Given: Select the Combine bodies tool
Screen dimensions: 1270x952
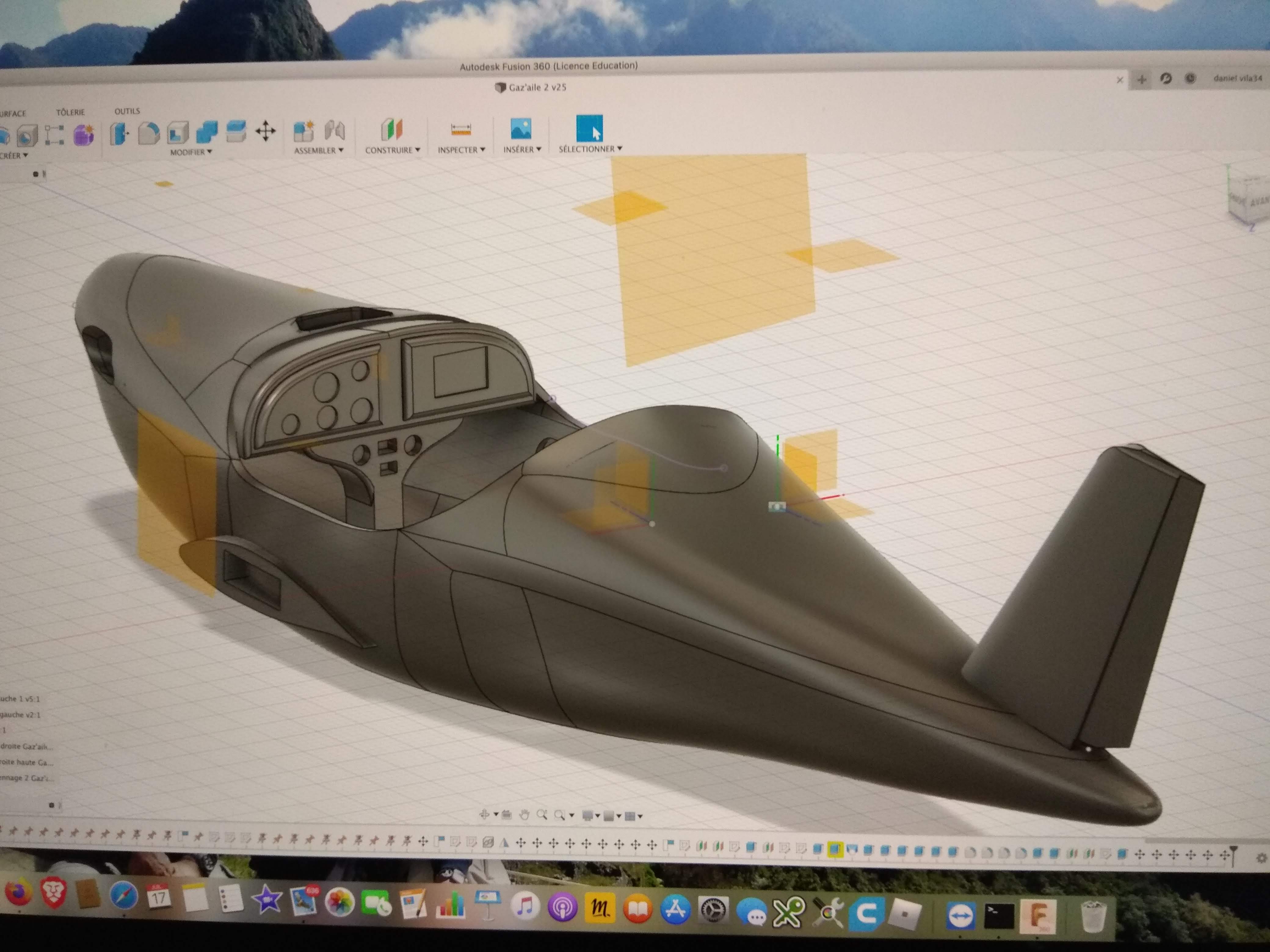Looking at the screenshot, I should [x=207, y=132].
